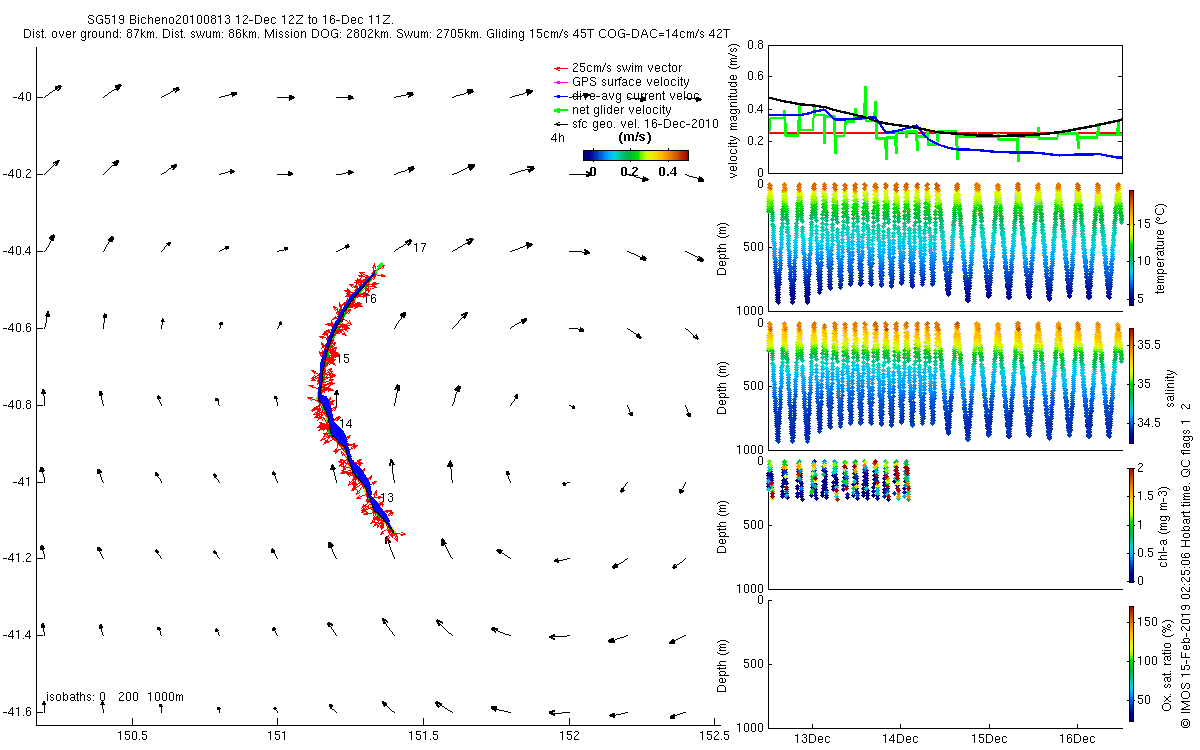This screenshot has width=1200, height=750.
Task: Click the red swim vector legend marker
Action: tap(558, 68)
